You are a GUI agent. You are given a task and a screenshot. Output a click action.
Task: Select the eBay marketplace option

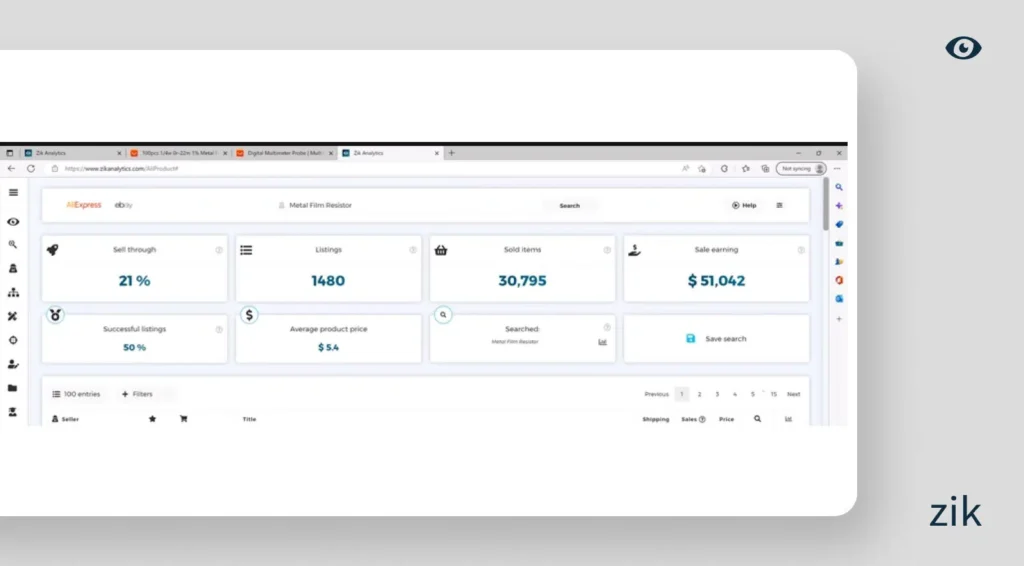[x=124, y=205]
